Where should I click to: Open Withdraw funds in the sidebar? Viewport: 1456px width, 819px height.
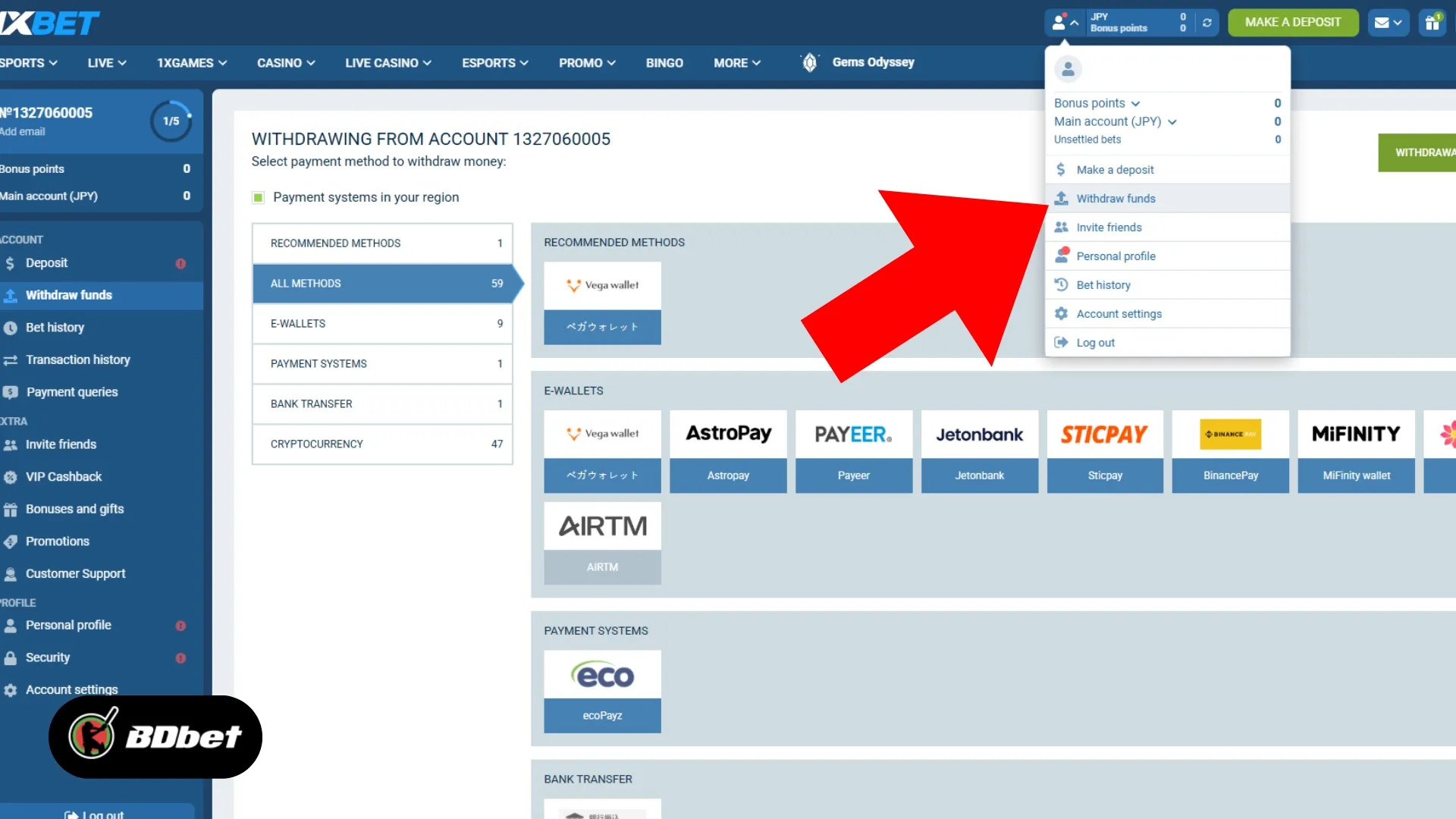click(x=102, y=296)
